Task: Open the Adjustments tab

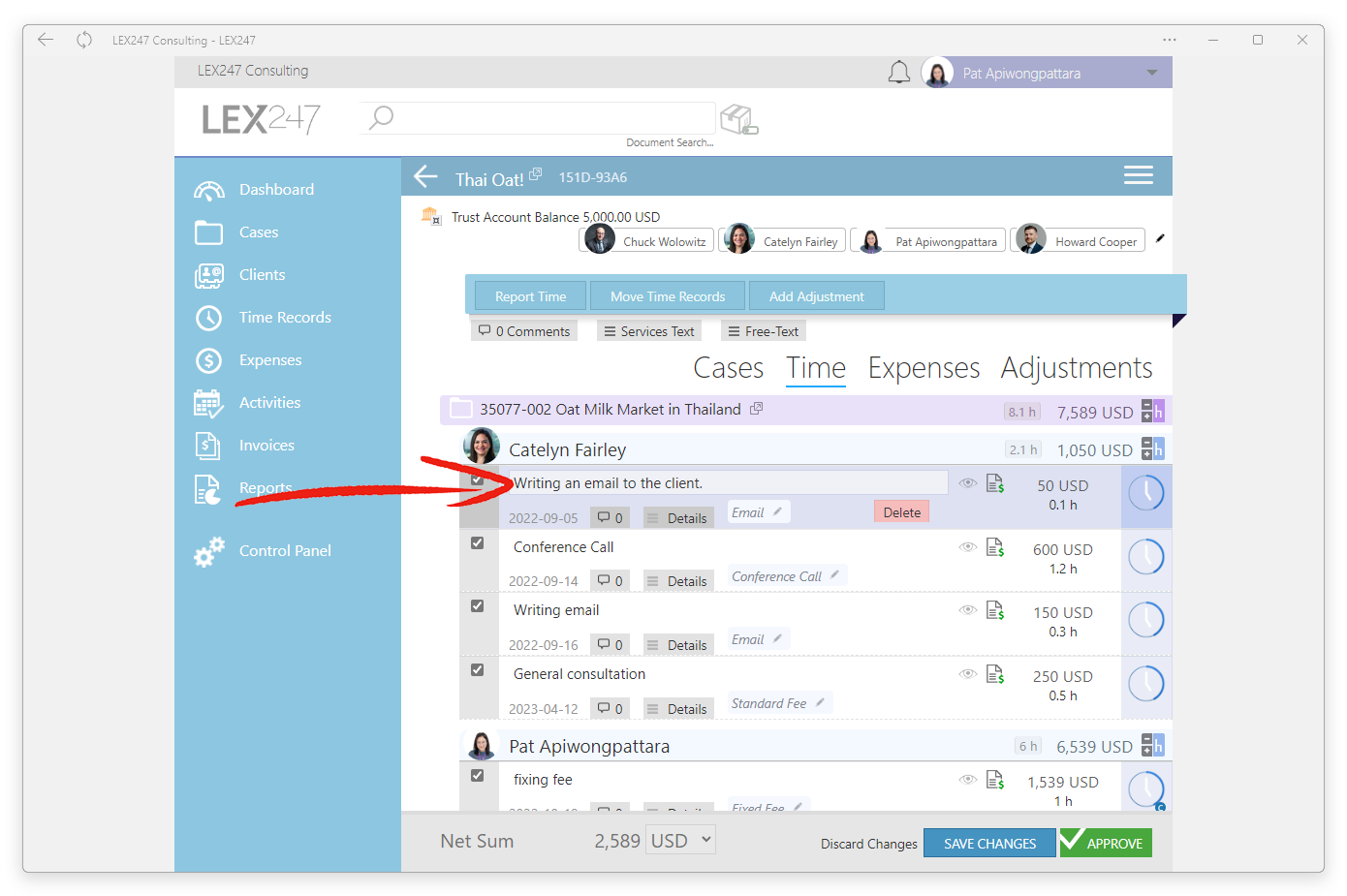Action: pyautogui.click(x=1077, y=368)
